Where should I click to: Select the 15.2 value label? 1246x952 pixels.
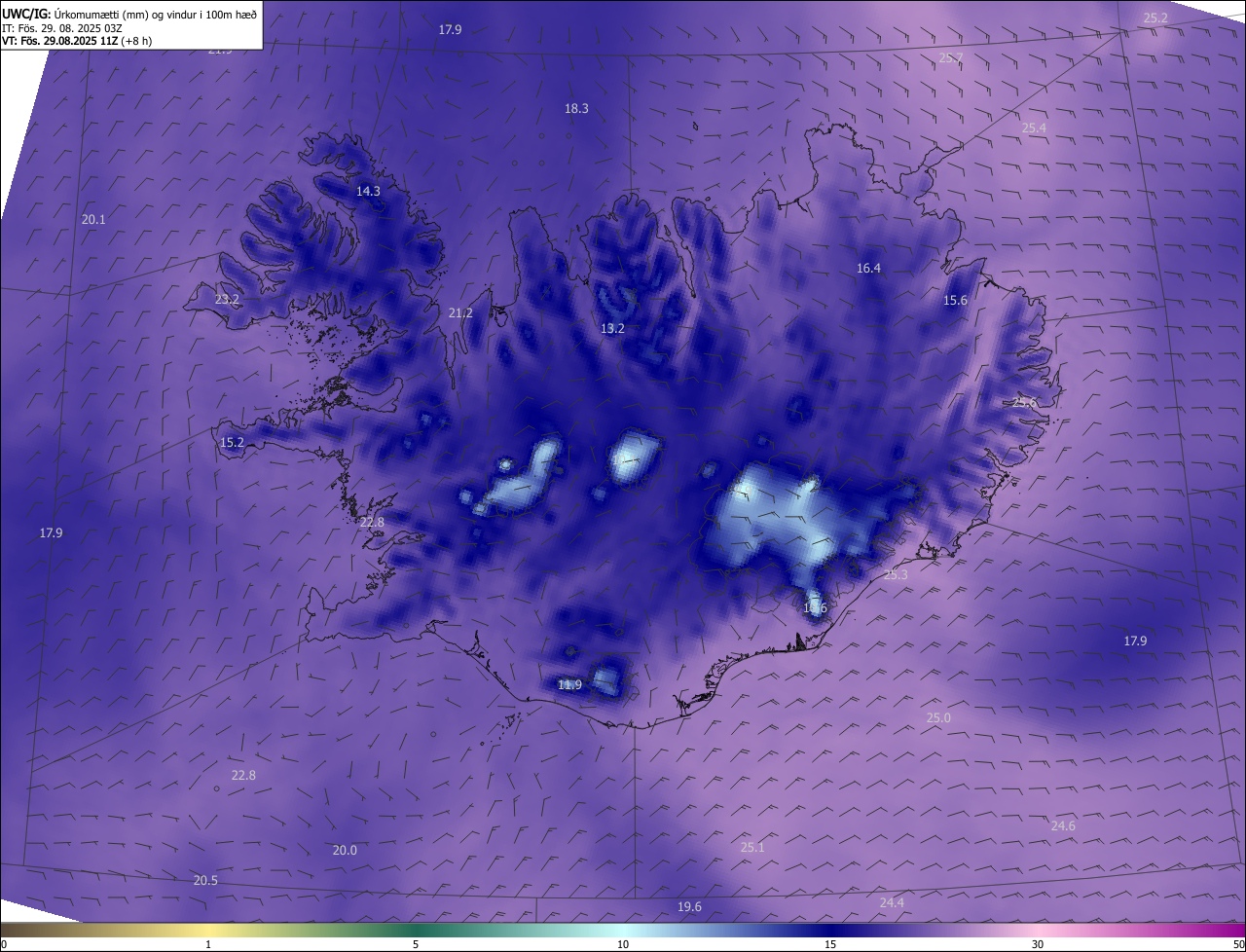point(232,442)
